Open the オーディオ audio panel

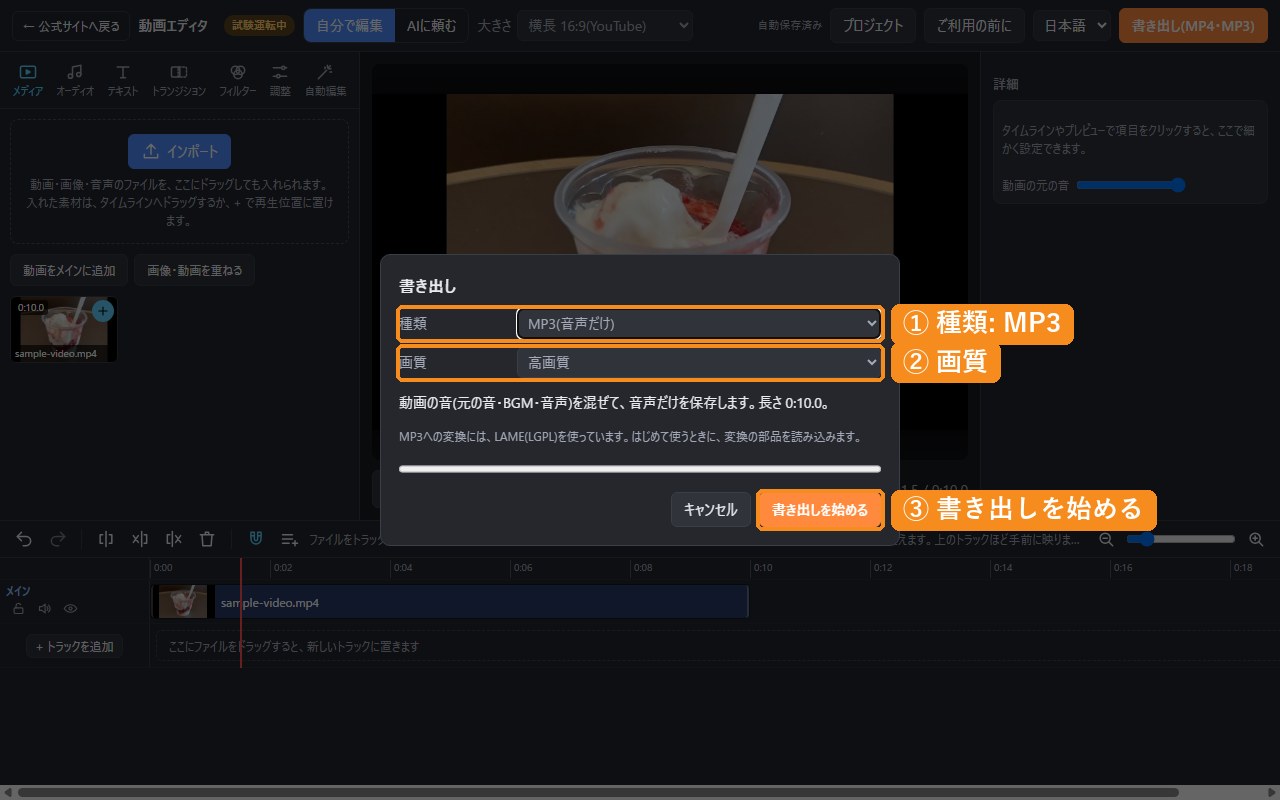tap(75, 80)
